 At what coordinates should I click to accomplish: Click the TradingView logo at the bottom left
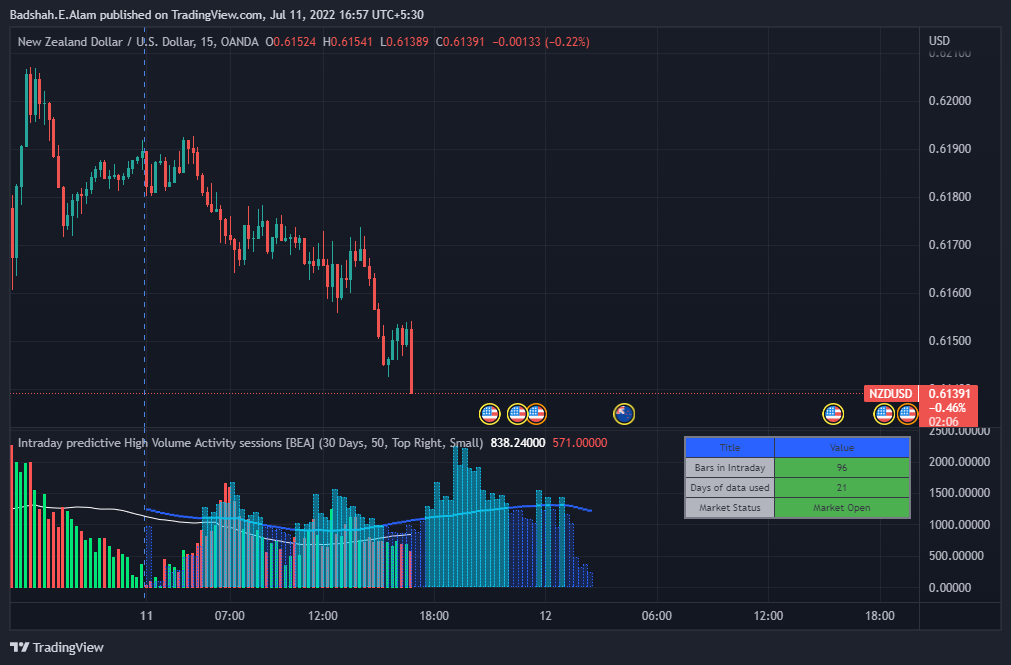click(x=57, y=647)
